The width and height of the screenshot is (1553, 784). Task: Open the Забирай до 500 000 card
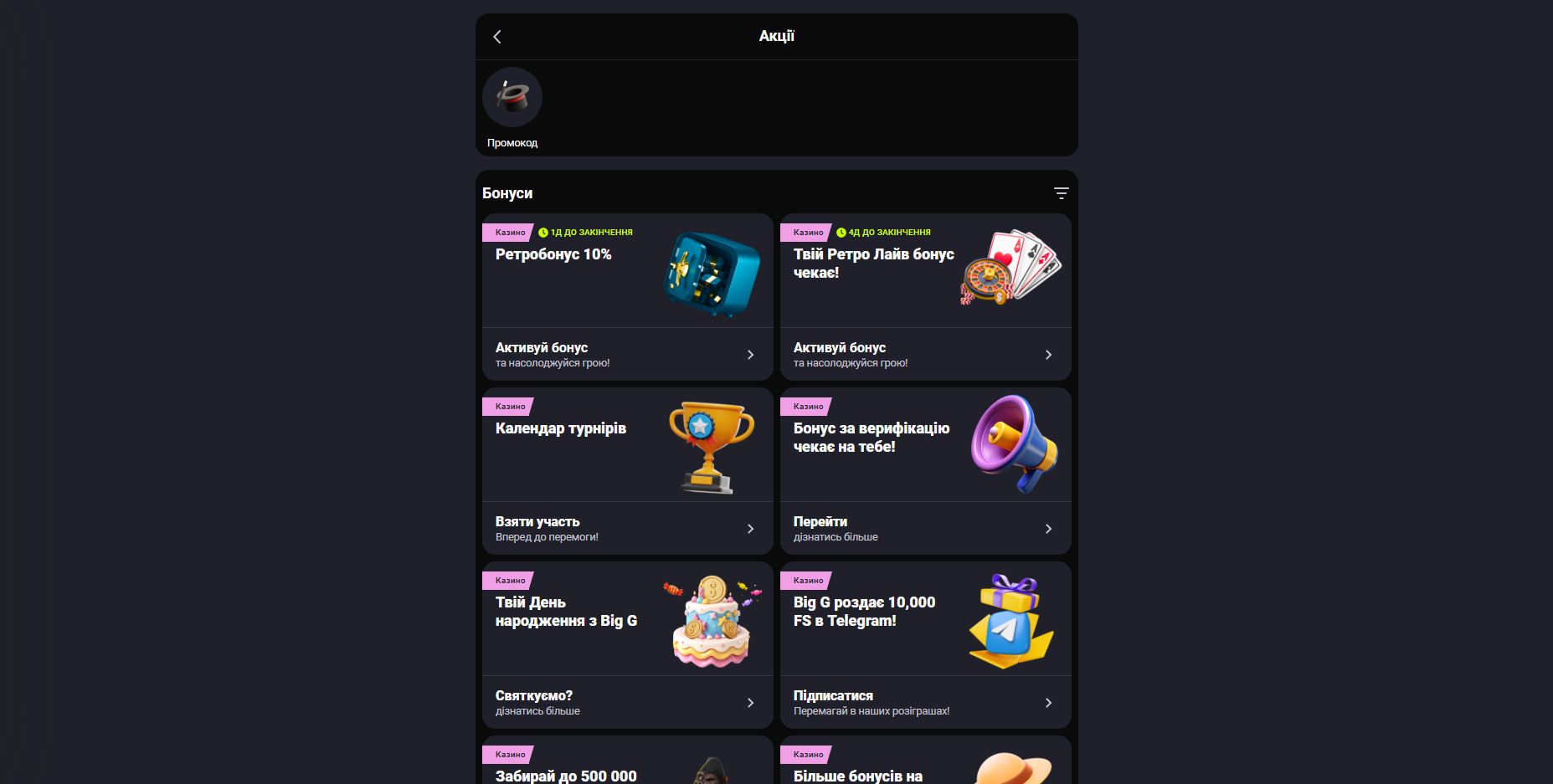[x=628, y=760]
